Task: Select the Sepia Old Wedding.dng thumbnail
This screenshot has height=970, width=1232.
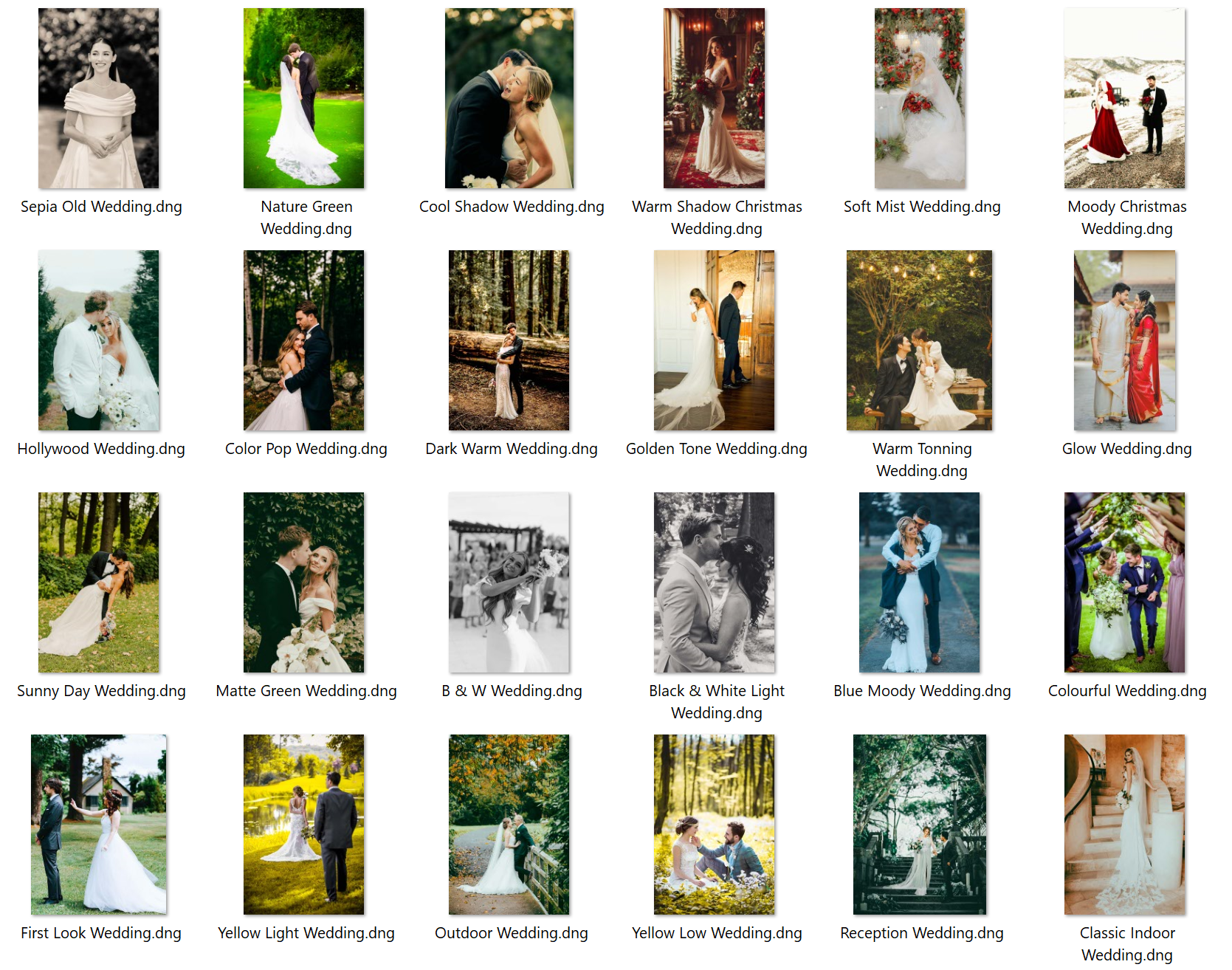Action: click(98, 98)
